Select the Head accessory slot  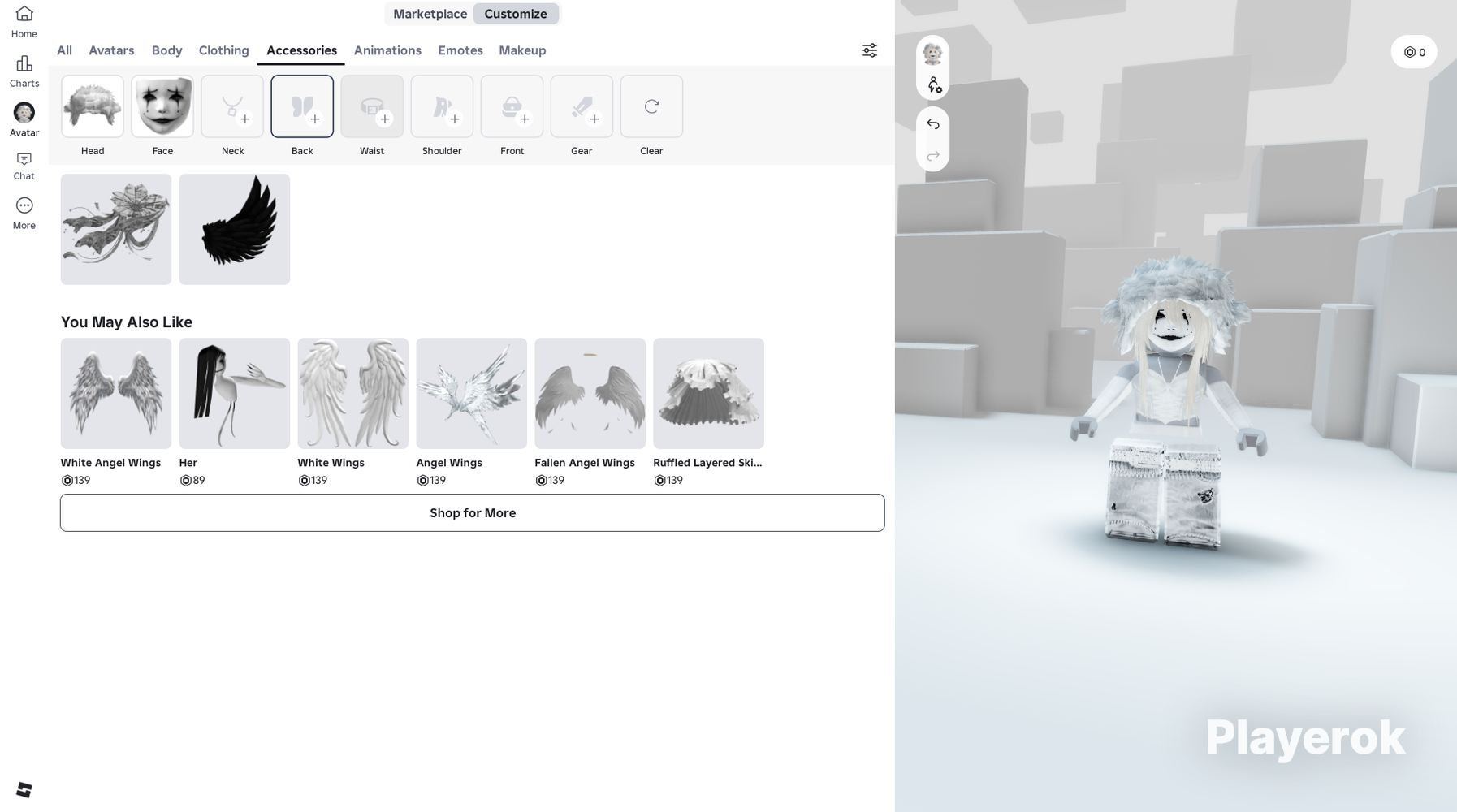click(93, 106)
